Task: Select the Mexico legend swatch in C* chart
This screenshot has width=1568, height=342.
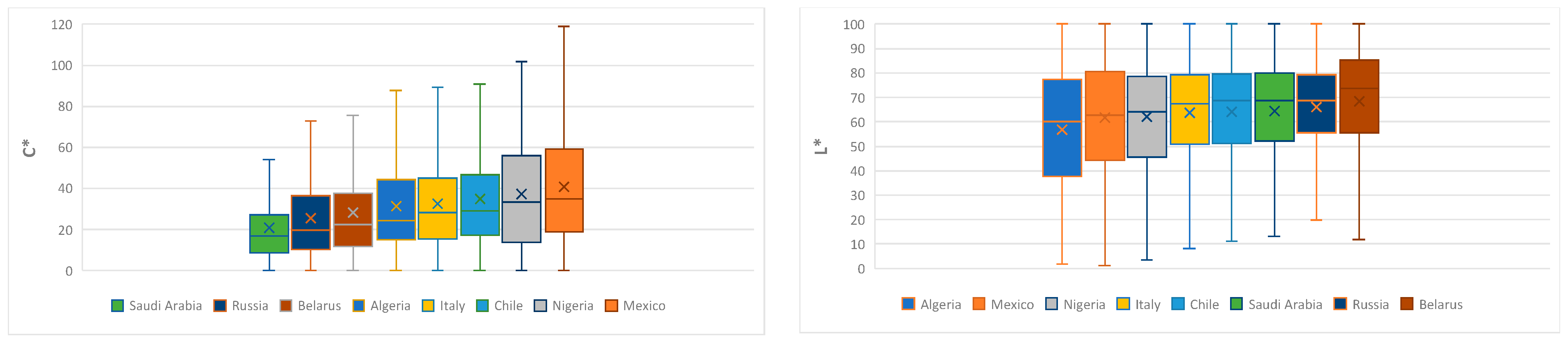Action: 611,305
